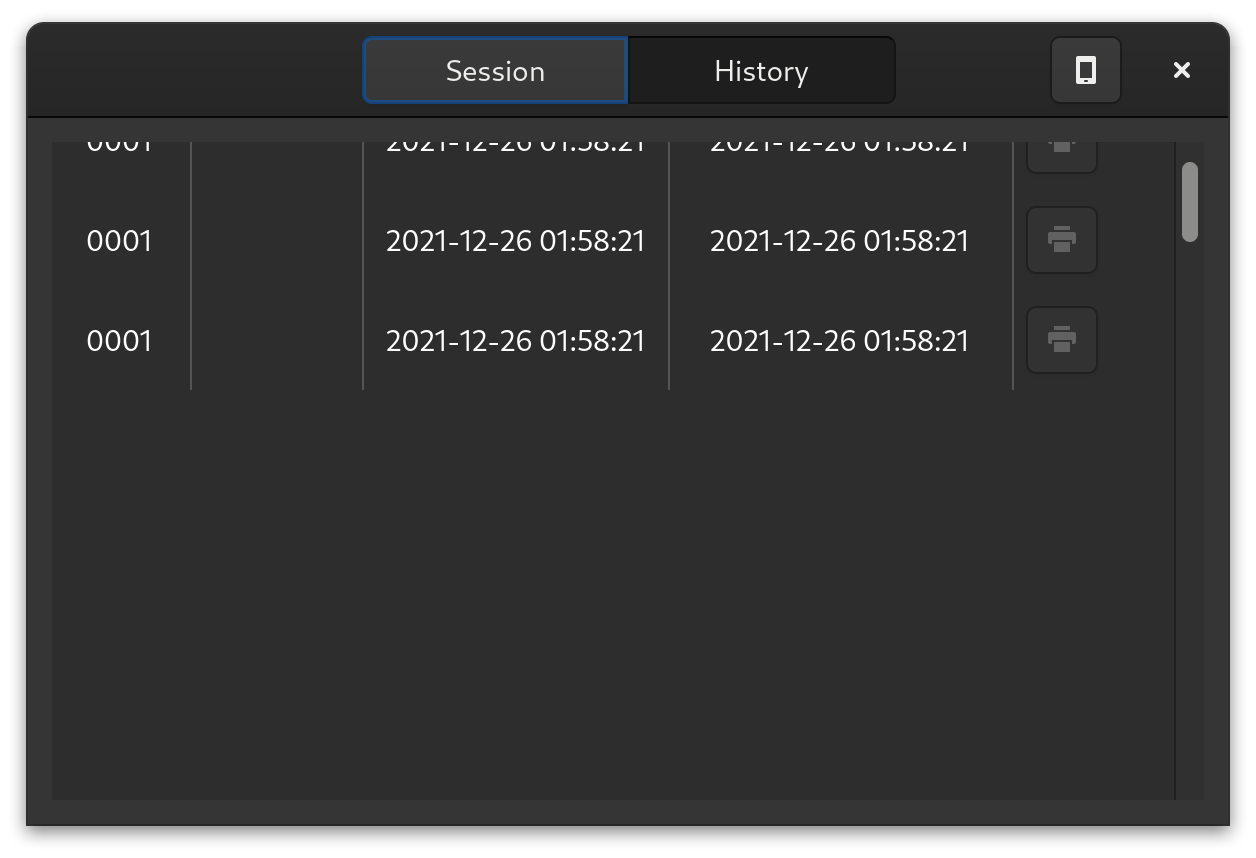This screenshot has width=1256, height=858.
Task: Click the timestamp 2021-12-26 01:58:21 in row two
Action: [x=515, y=240]
